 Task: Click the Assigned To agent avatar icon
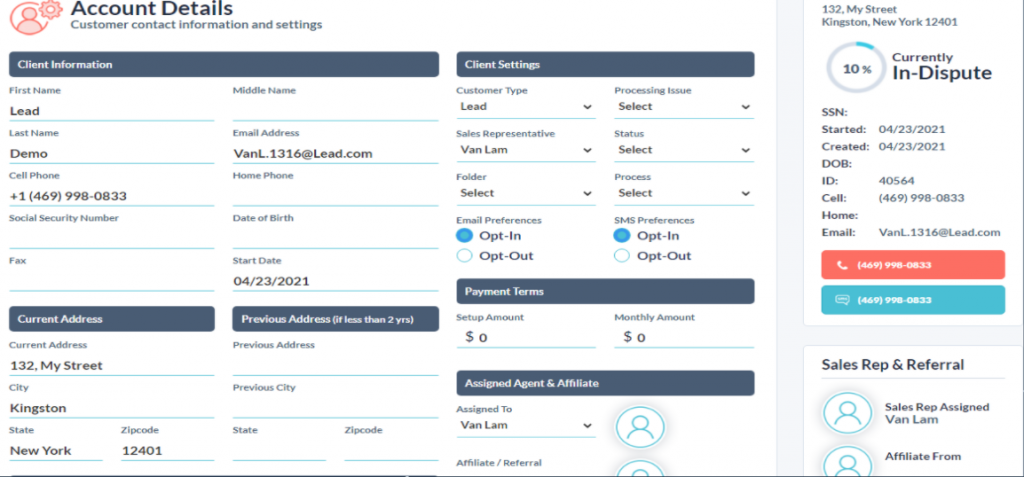[x=640, y=427]
